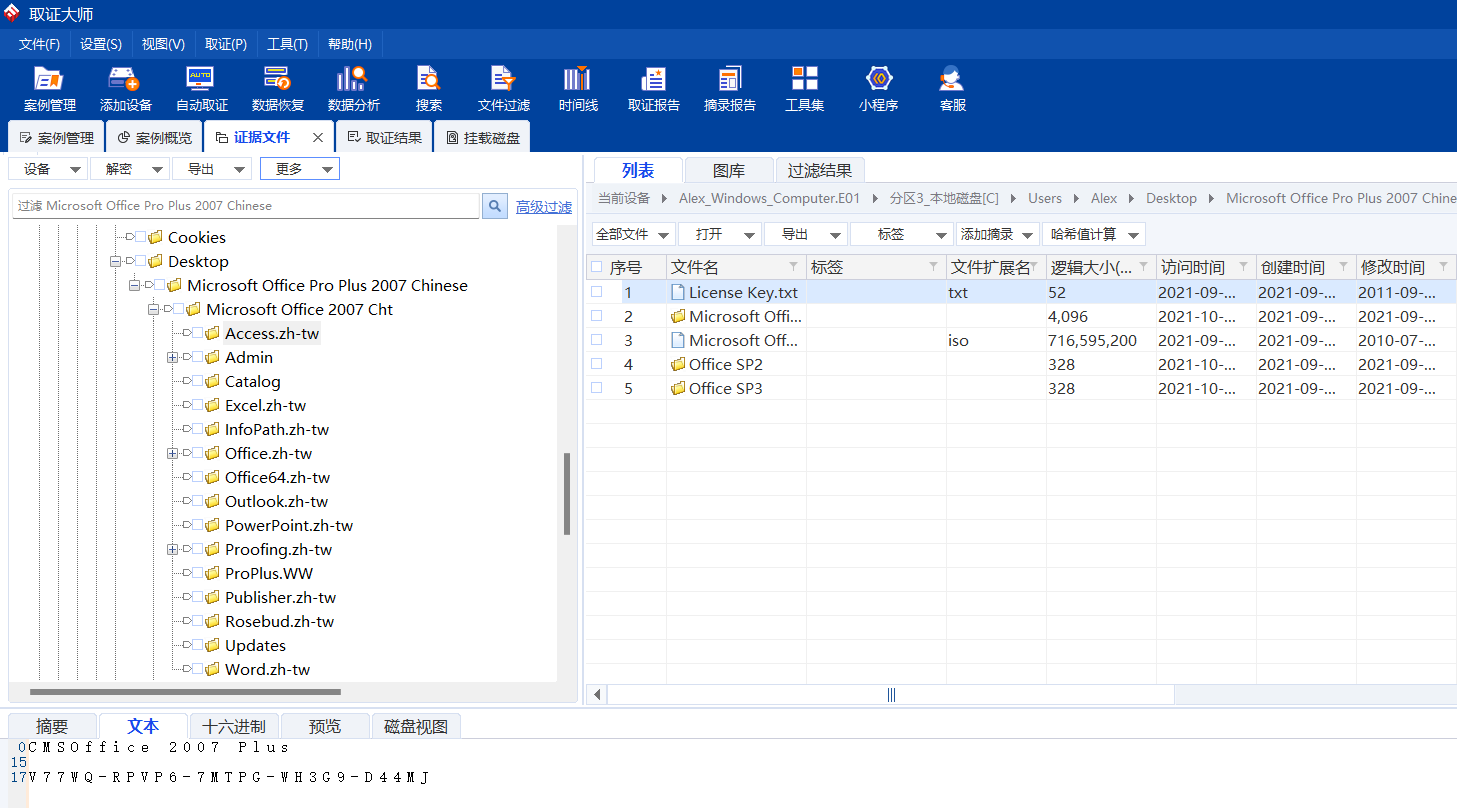Open the 工具(T) menu
This screenshot has width=1457, height=808.
coord(287,44)
